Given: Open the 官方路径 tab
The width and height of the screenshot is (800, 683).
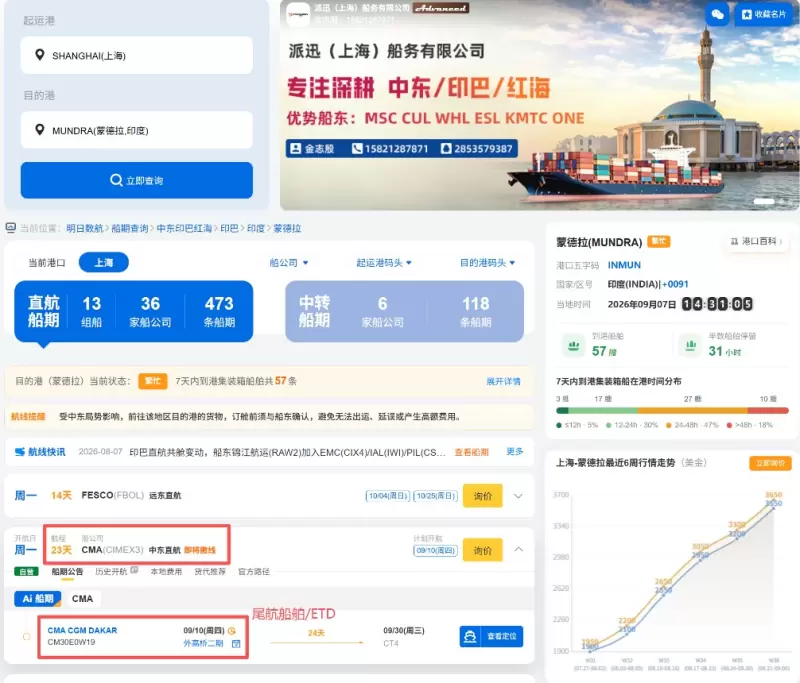Looking at the screenshot, I should pos(254,571).
